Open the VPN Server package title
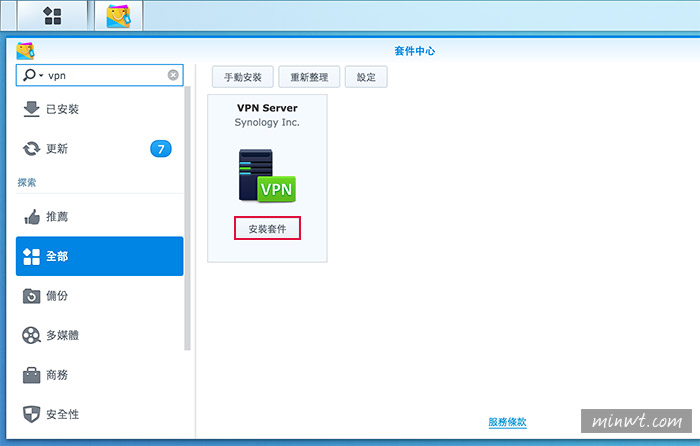700x446 pixels. click(267, 108)
